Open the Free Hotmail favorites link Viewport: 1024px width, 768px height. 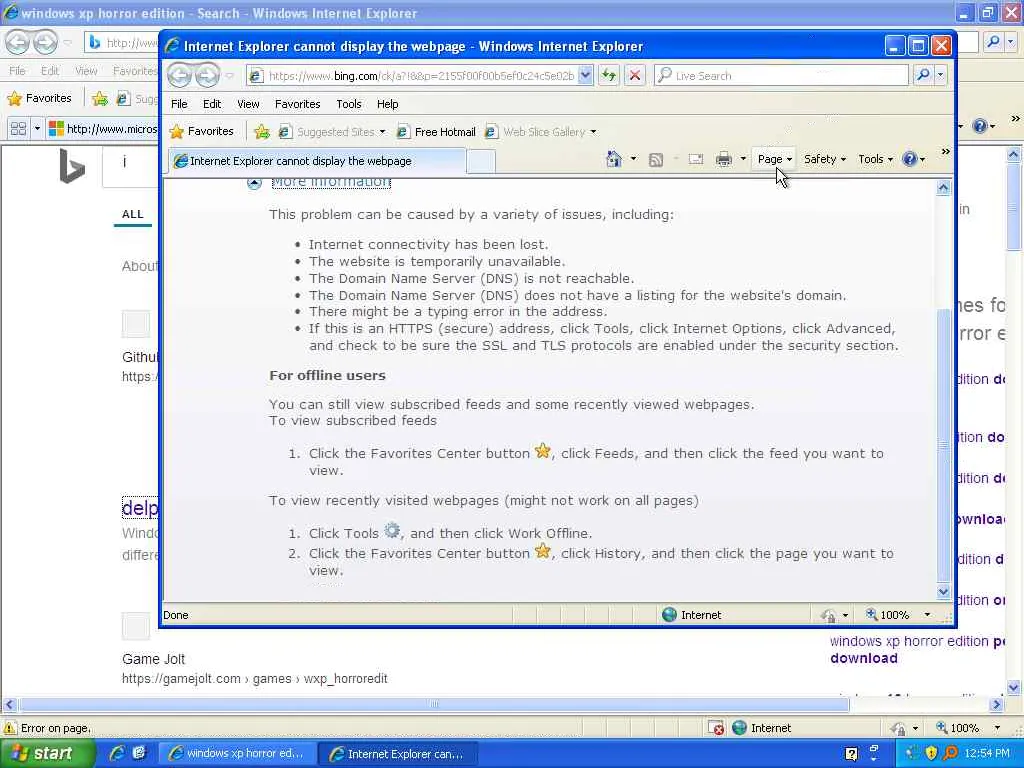click(436, 132)
